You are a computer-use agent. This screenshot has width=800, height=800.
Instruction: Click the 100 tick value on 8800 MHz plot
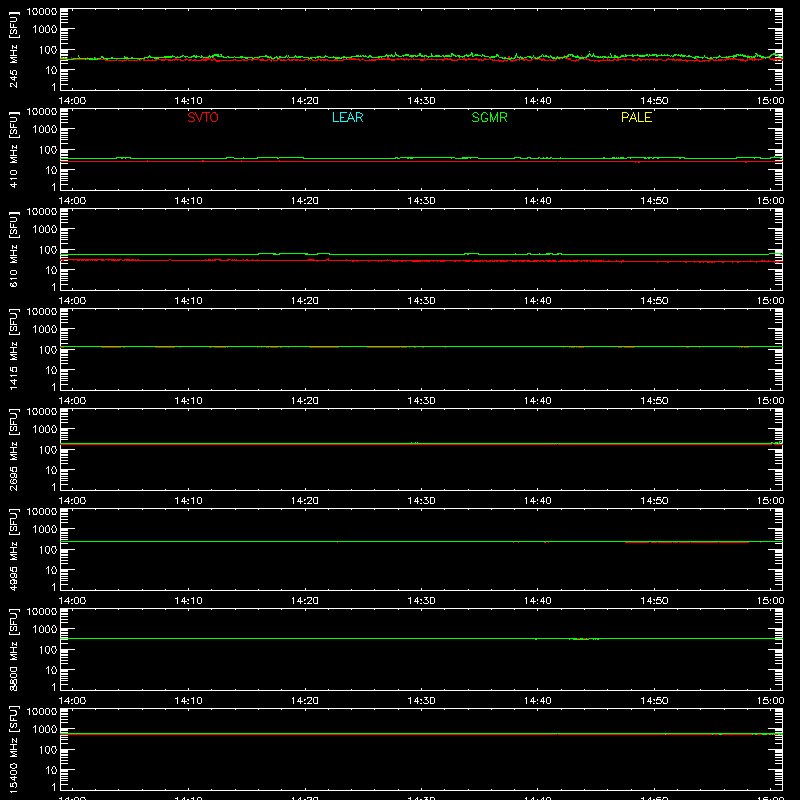[x=48, y=650]
